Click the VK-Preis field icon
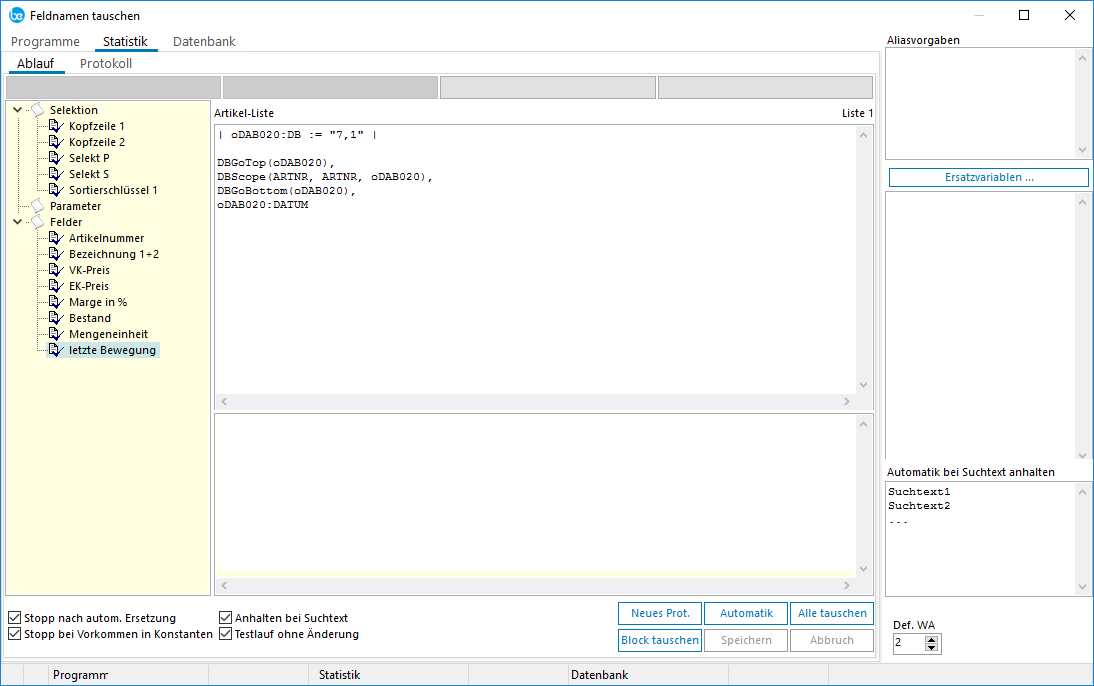 pyautogui.click(x=56, y=270)
